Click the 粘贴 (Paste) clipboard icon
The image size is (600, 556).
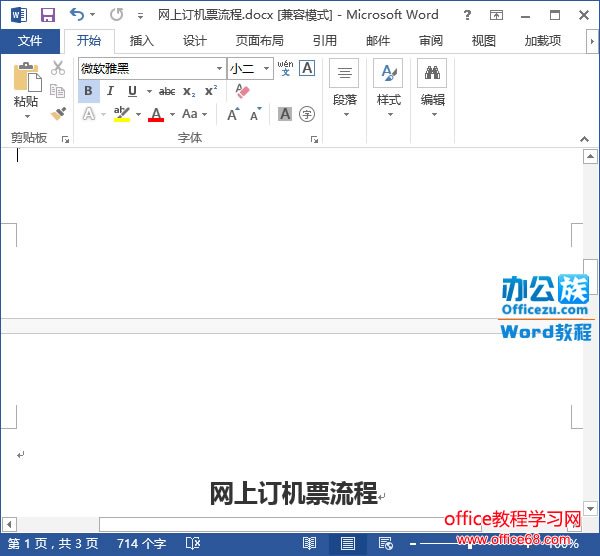[x=26, y=78]
